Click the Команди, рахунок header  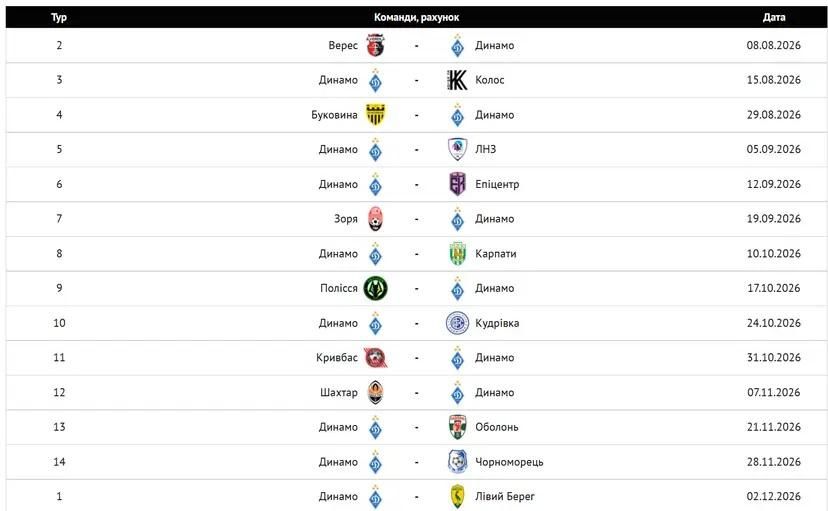coord(417,17)
